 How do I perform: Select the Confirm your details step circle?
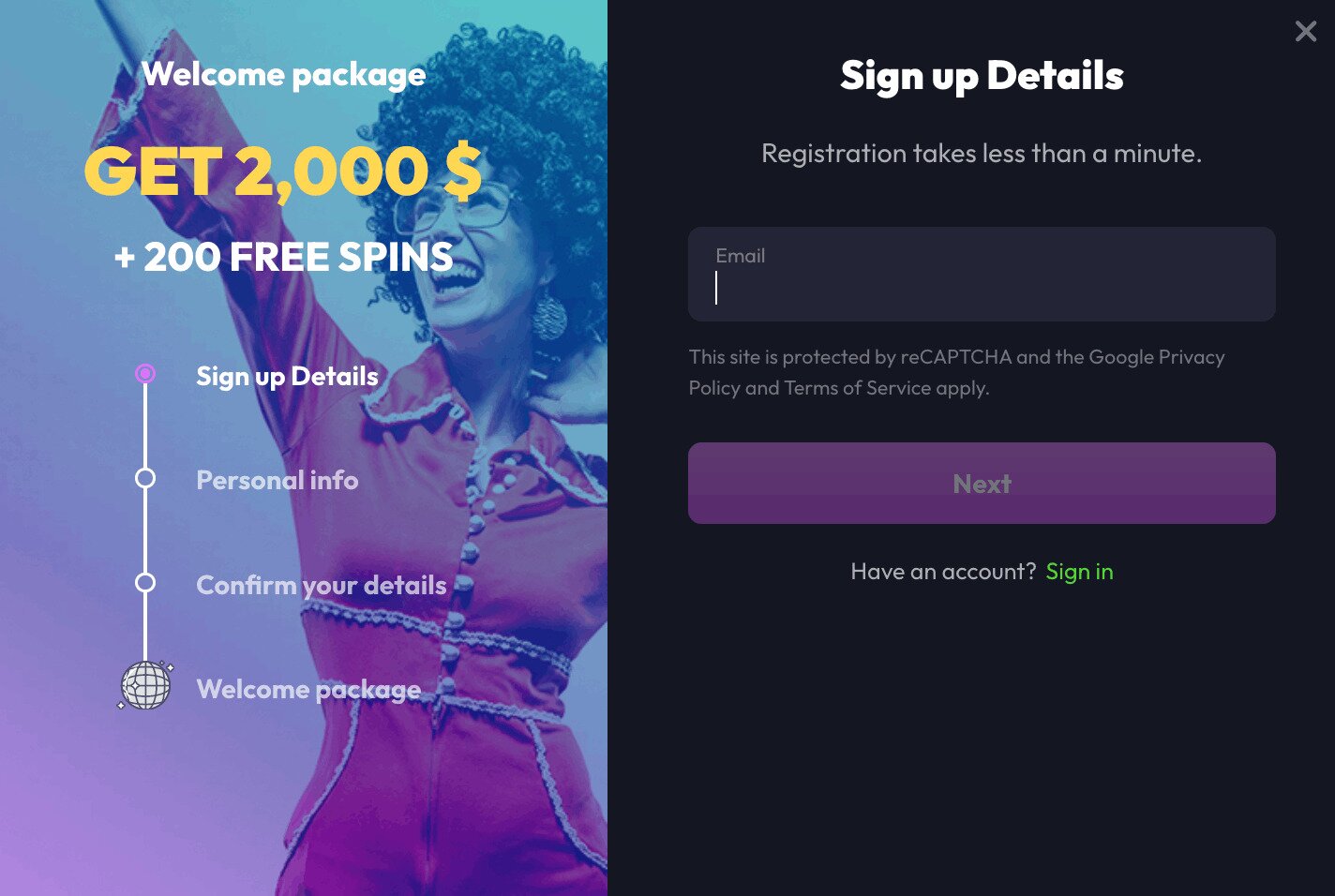tap(145, 583)
